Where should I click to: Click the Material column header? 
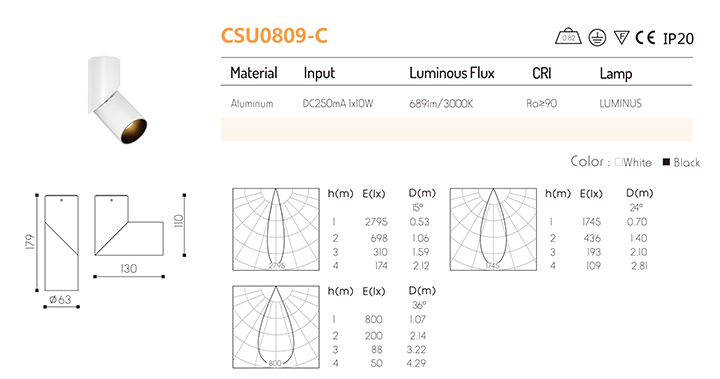coord(253,73)
